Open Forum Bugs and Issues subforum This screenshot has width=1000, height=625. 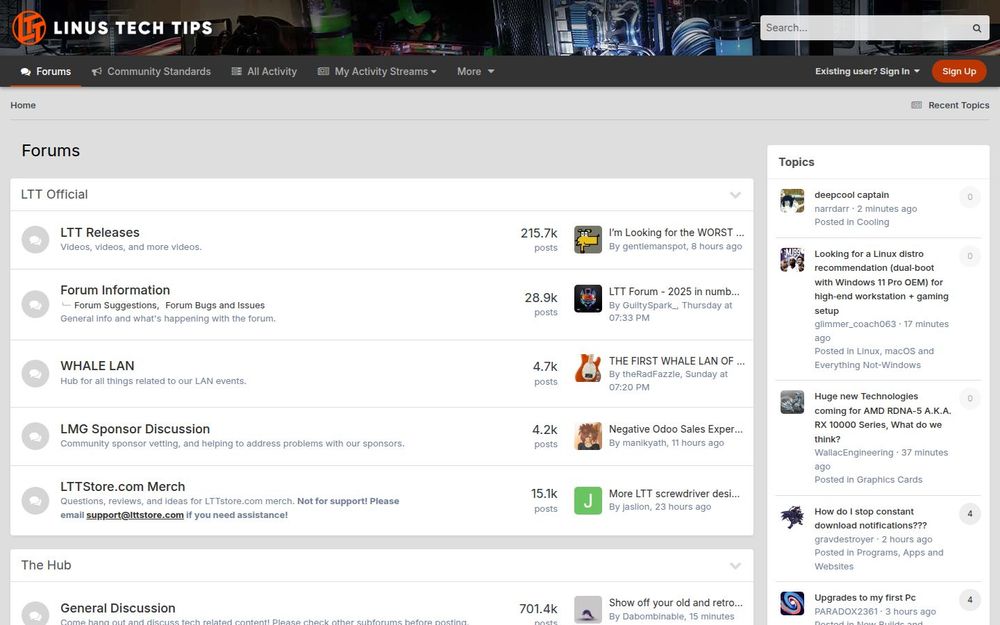click(x=215, y=305)
